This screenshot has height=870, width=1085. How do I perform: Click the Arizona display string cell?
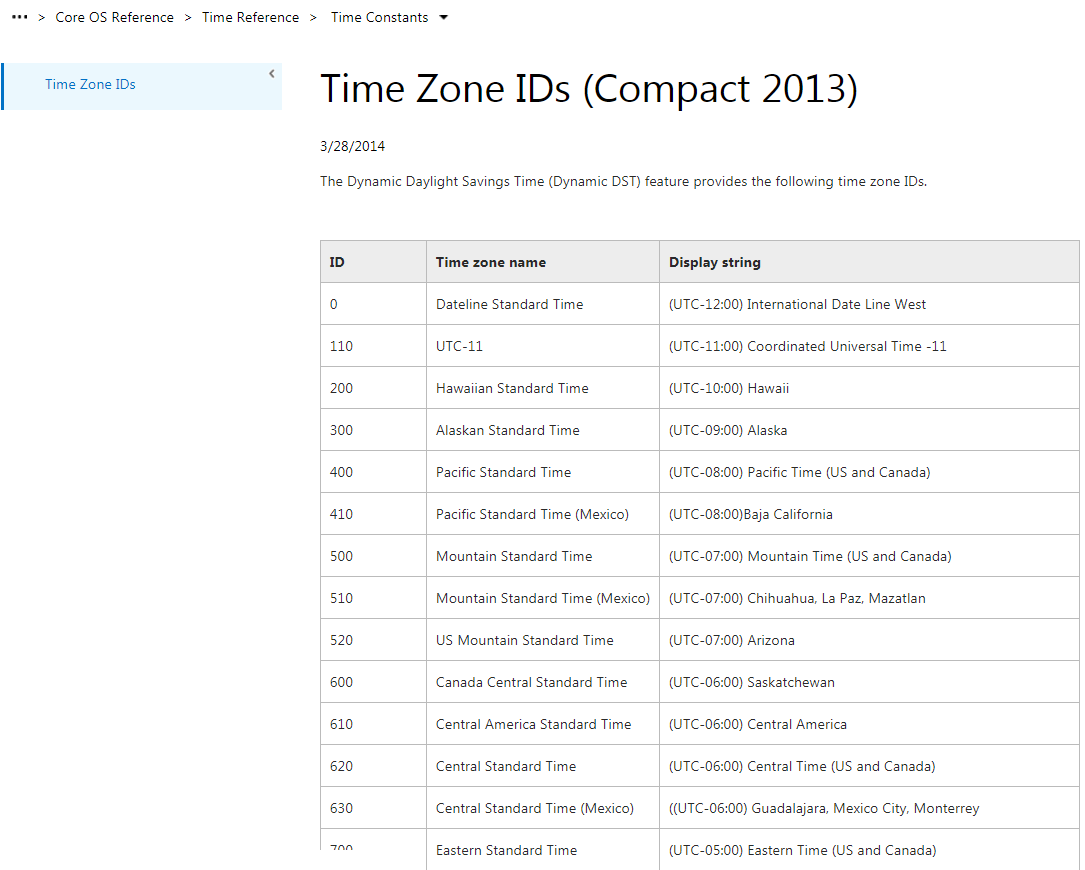(732, 640)
